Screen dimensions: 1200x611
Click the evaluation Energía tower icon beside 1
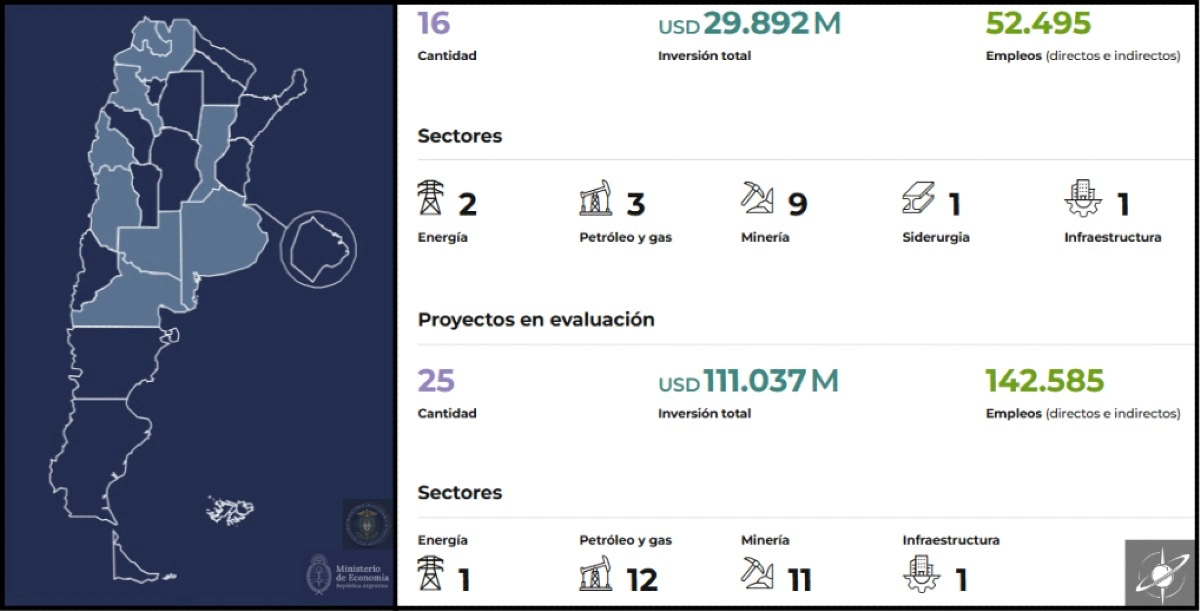430,573
